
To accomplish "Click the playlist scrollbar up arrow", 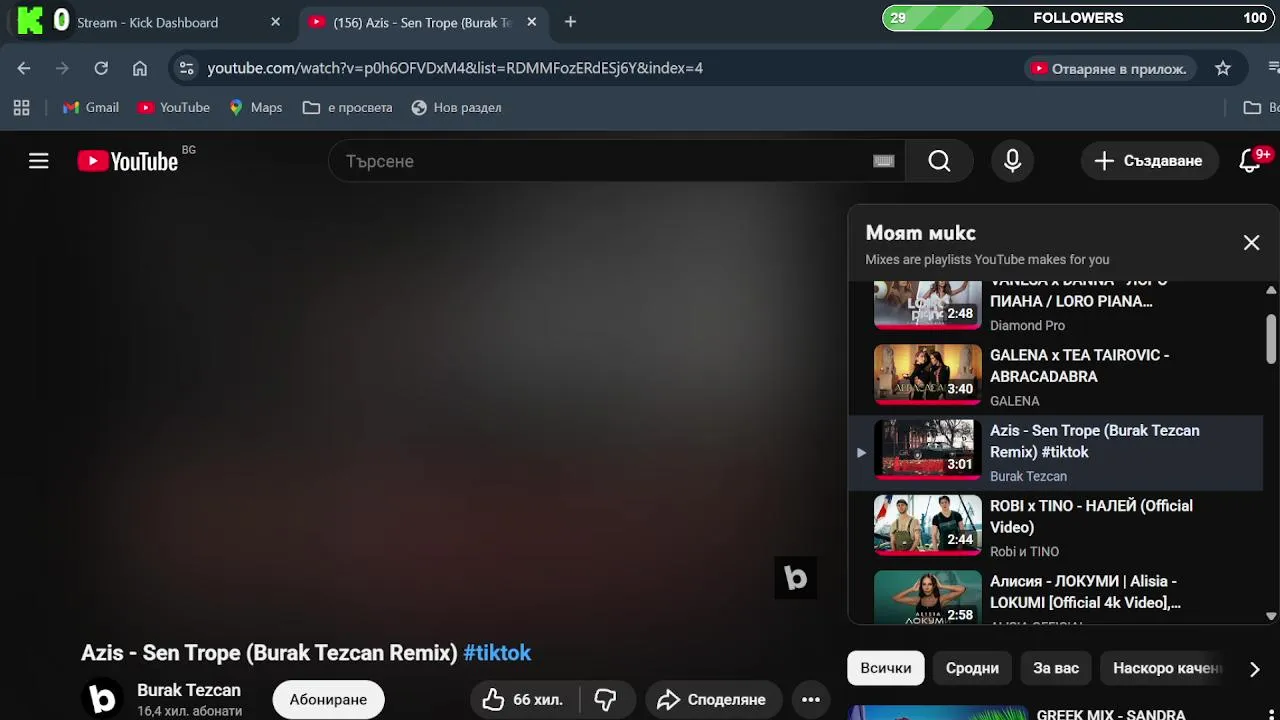I will click(1271, 291).
